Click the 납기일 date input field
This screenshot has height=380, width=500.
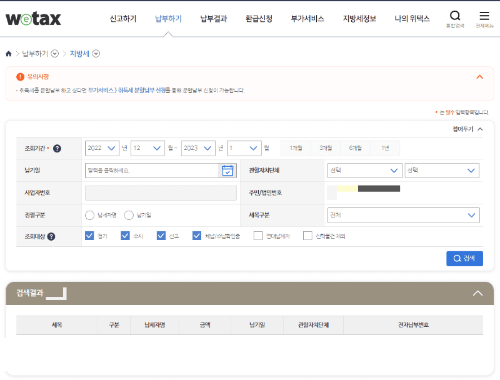tap(152, 170)
